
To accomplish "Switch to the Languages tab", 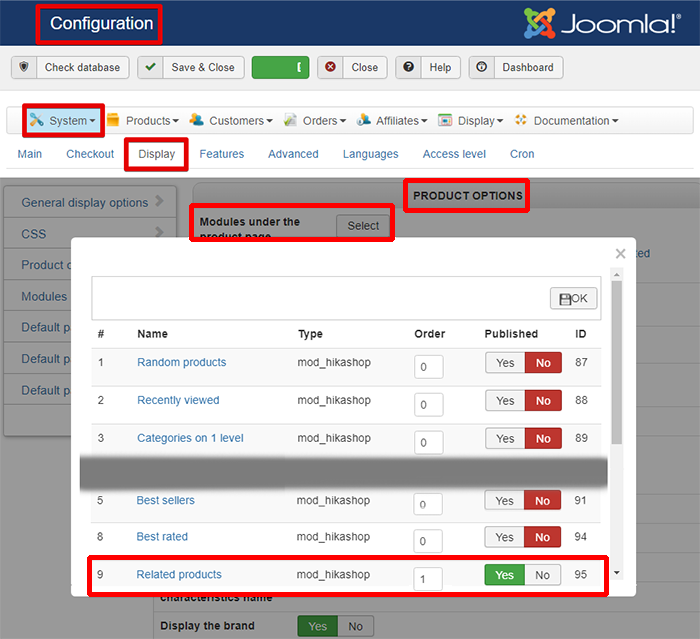I will point(370,154).
